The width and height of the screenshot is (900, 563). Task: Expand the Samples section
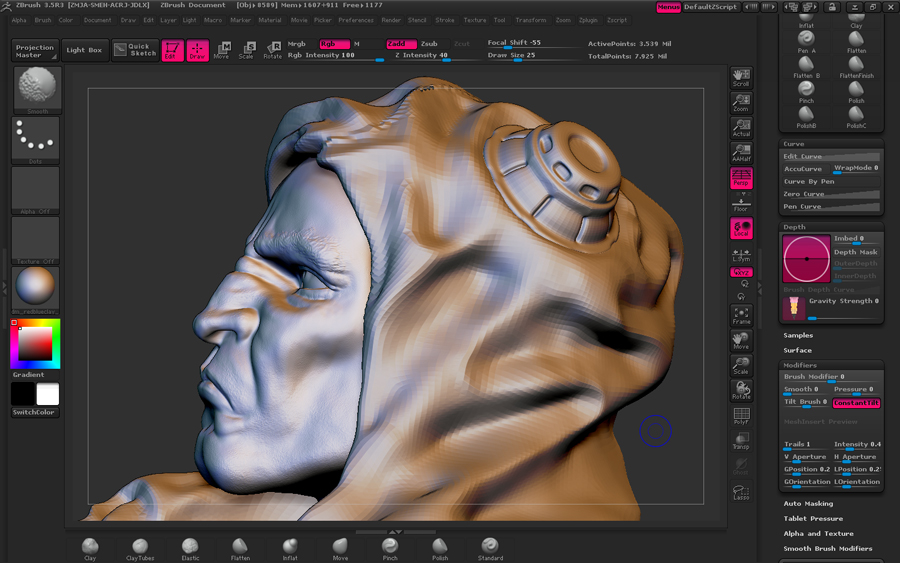coord(798,335)
